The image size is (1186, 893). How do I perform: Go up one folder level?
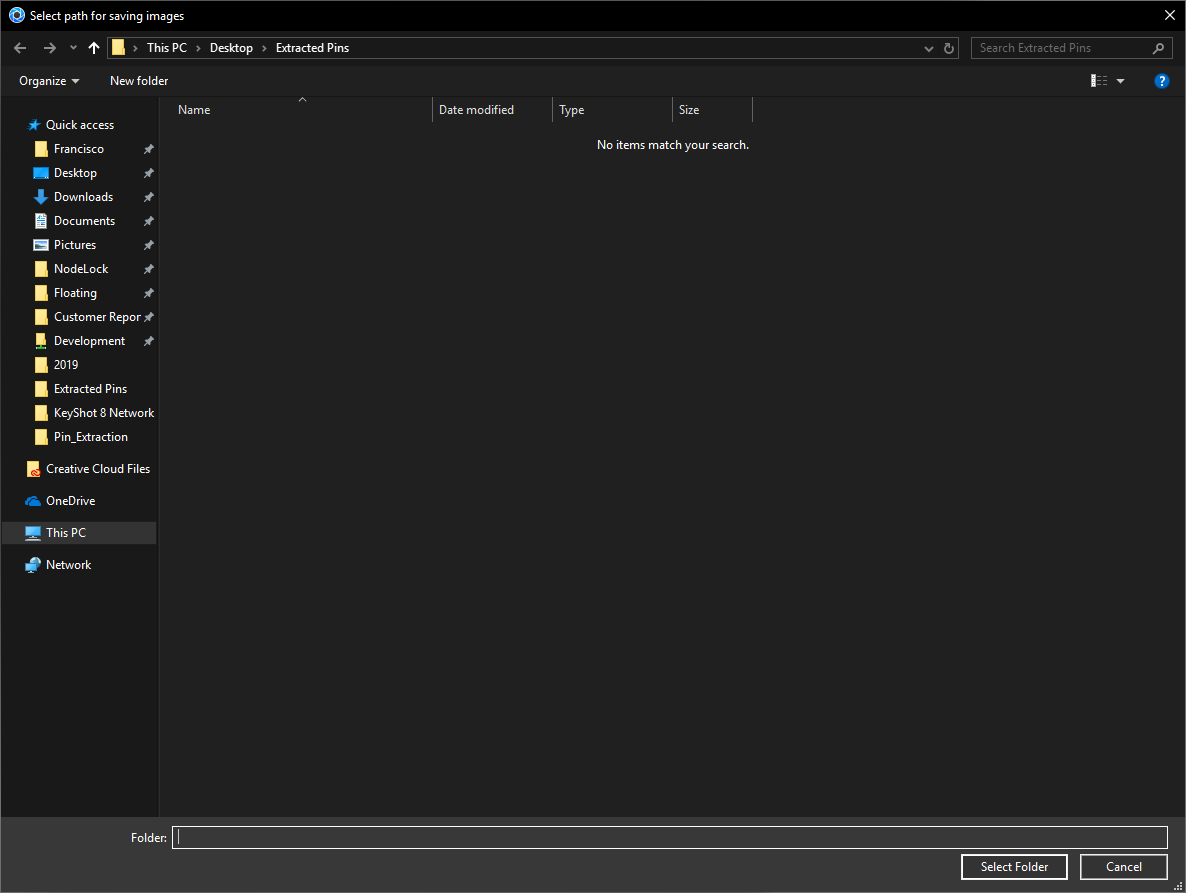point(93,47)
